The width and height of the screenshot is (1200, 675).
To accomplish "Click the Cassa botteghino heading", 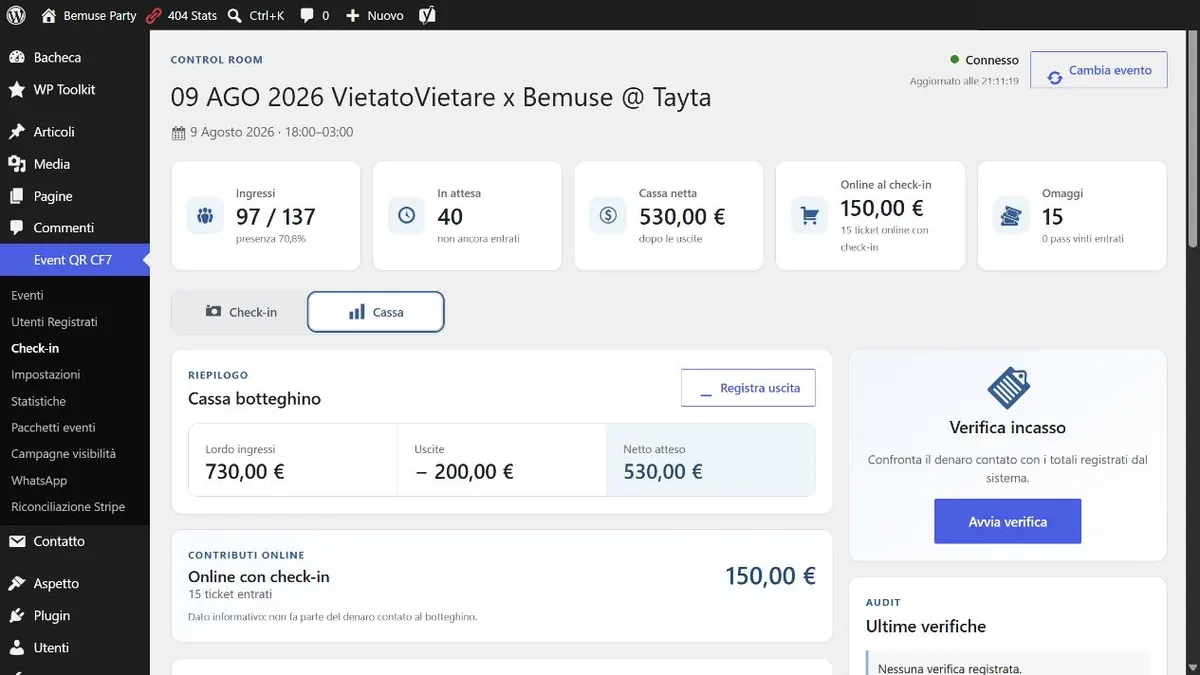I will [x=254, y=399].
